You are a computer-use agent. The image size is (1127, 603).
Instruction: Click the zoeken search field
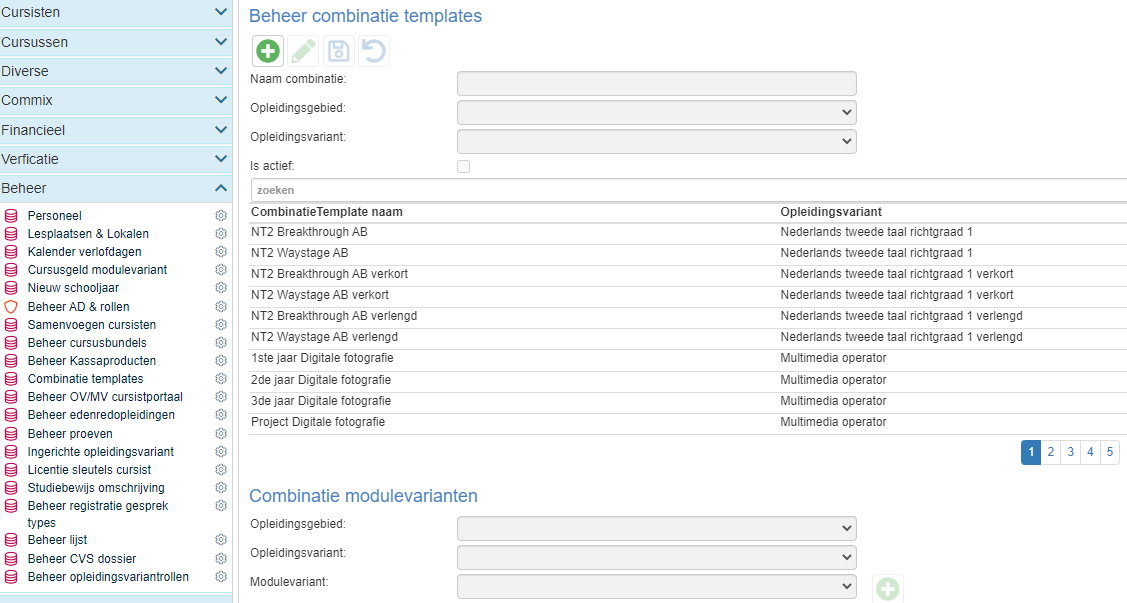689,190
